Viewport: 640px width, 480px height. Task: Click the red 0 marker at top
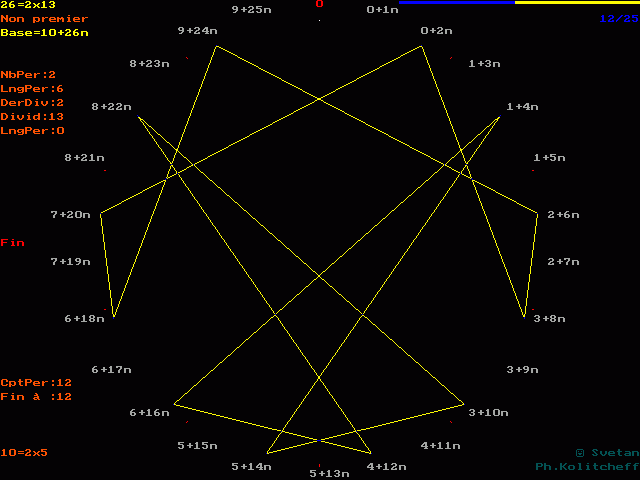pyautogui.click(x=320, y=4)
